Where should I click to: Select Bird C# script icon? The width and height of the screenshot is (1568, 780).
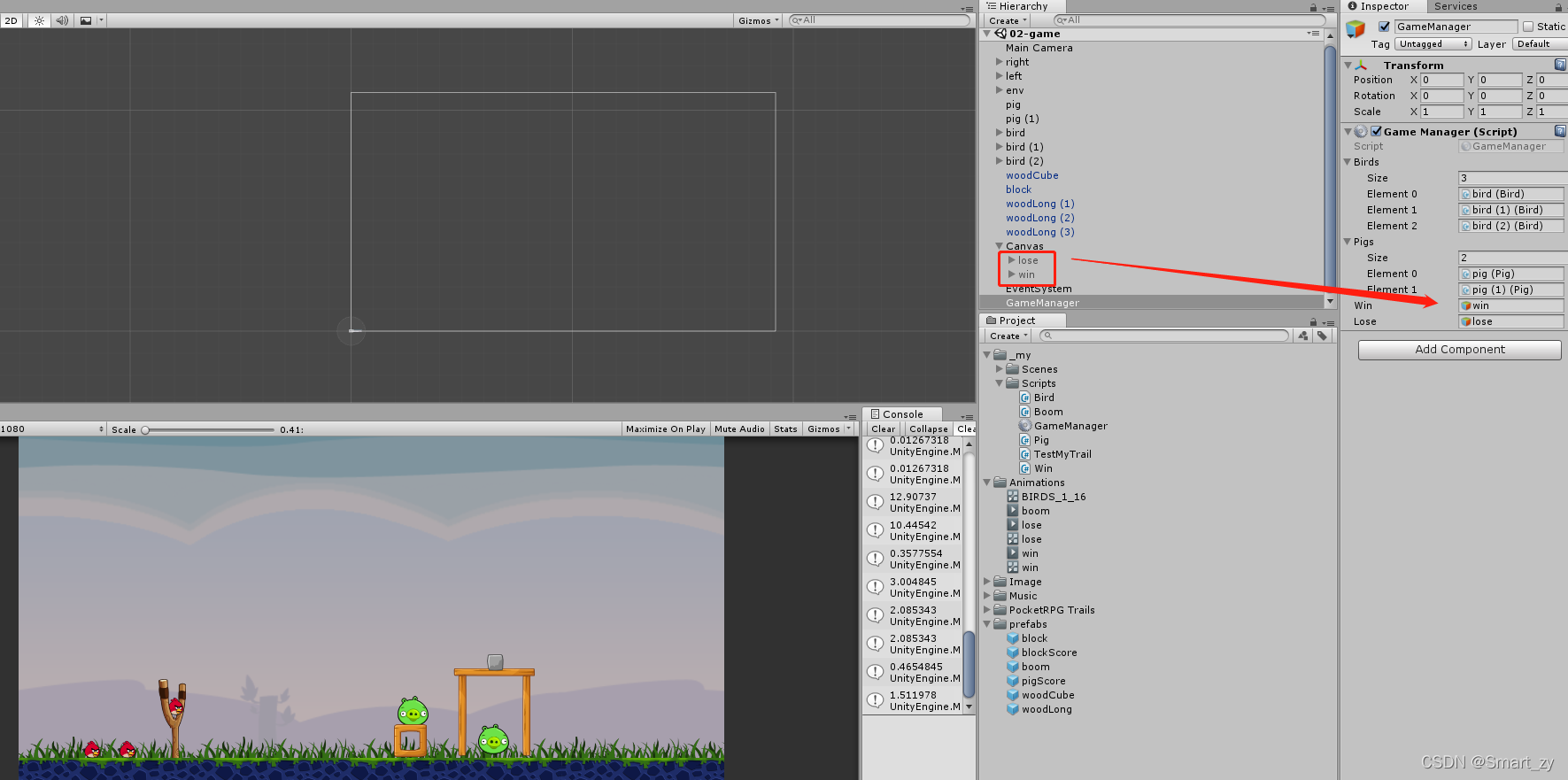pyautogui.click(x=1025, y=398)
